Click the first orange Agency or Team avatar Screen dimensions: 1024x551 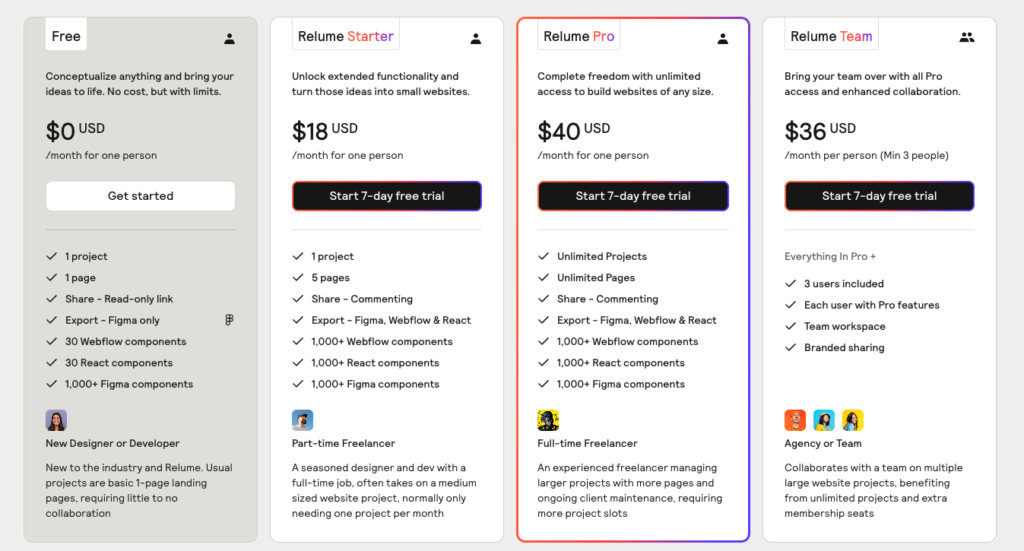click(x=795, y=420)
